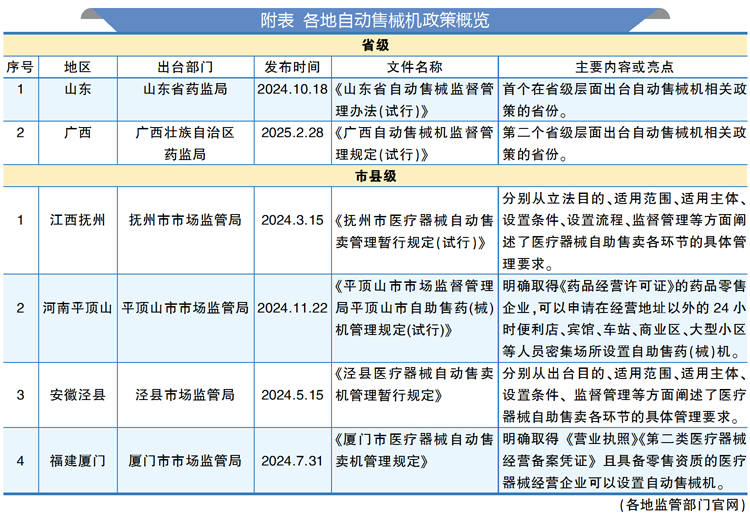This screenshot has height=517, width=750.
Task: Click the source note (各地监管部门官网)
Action: click(682, 505)
